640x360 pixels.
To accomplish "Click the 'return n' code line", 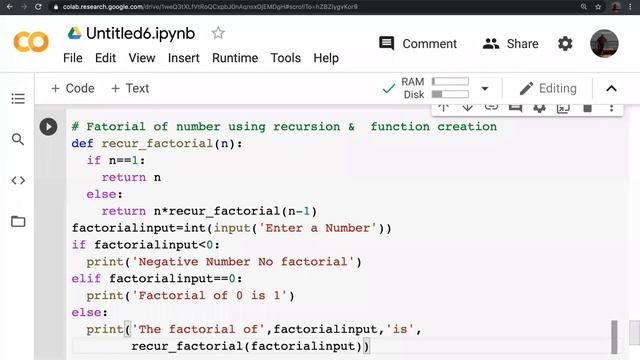I will 131,178.
